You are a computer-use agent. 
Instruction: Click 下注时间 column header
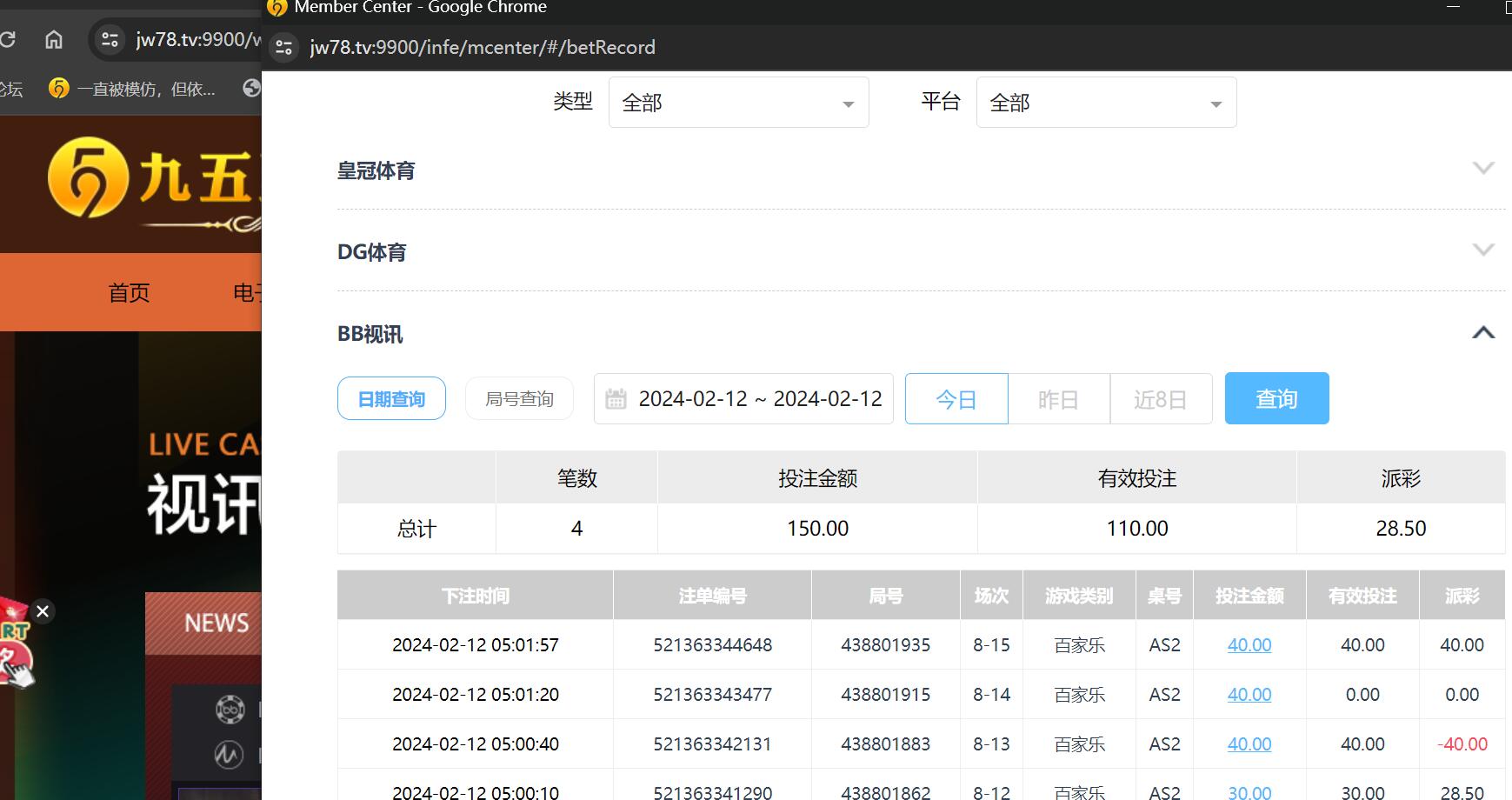[476, 596]
